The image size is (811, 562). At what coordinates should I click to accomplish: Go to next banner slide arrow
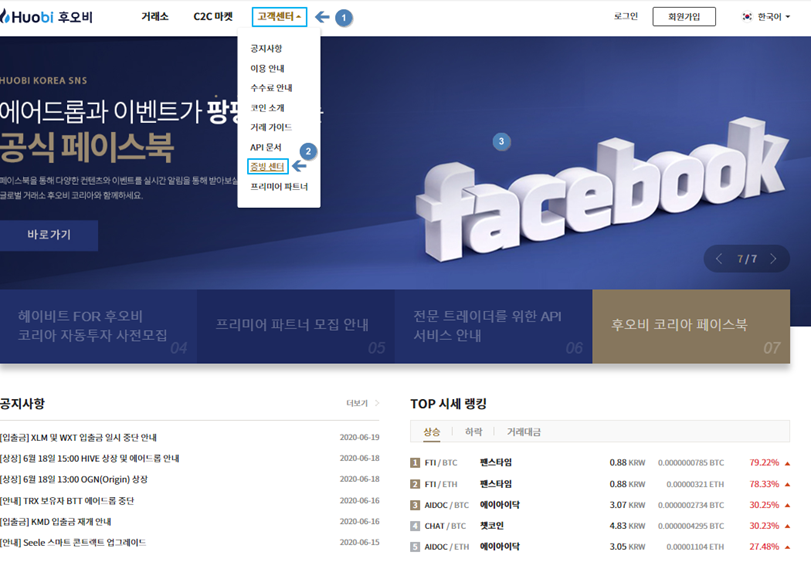[773, 259]
